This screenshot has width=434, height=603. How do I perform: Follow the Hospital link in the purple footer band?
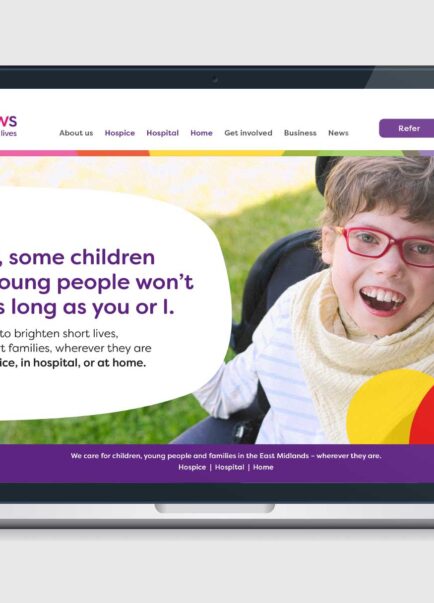(229, 467)
